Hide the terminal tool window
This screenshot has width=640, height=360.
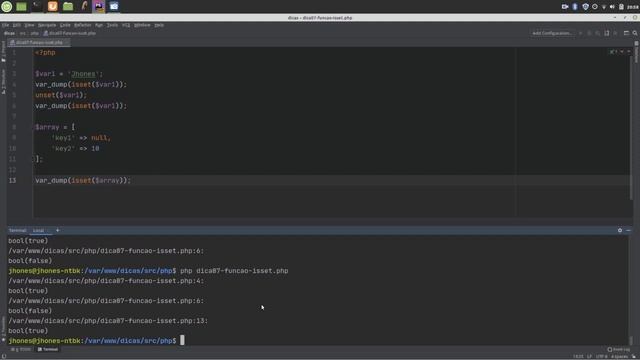pyautogui.click(x=629, y=231)
